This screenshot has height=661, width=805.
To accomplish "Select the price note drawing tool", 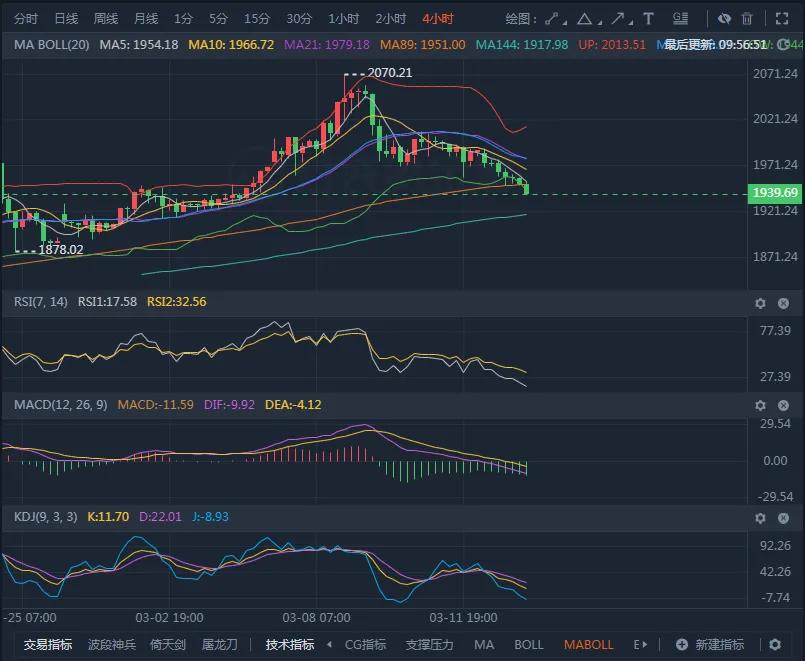I will [x=681, y=17].
